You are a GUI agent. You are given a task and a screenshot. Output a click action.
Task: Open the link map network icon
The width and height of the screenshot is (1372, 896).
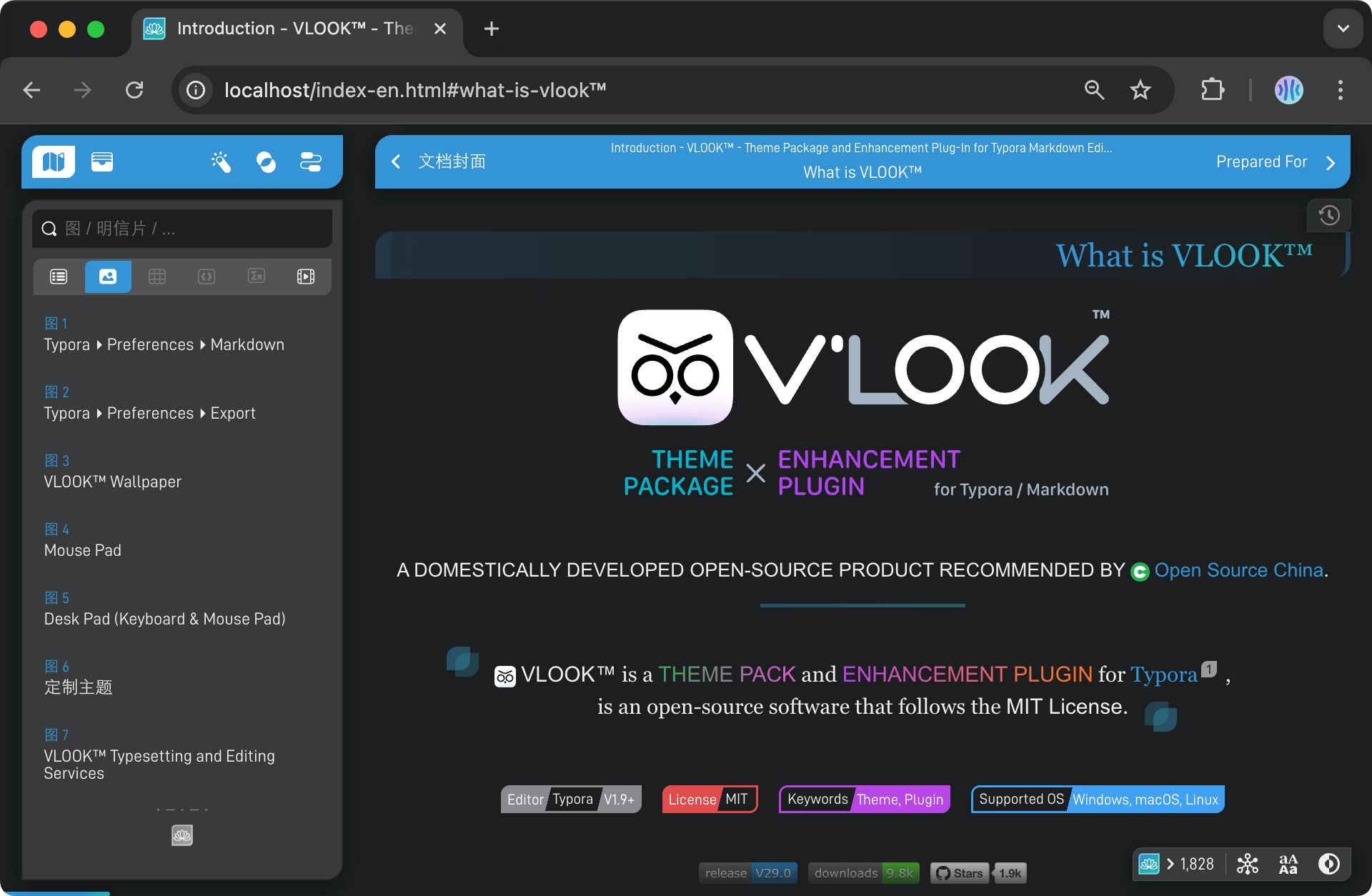pyautogui.click(x=1248, y=865)
